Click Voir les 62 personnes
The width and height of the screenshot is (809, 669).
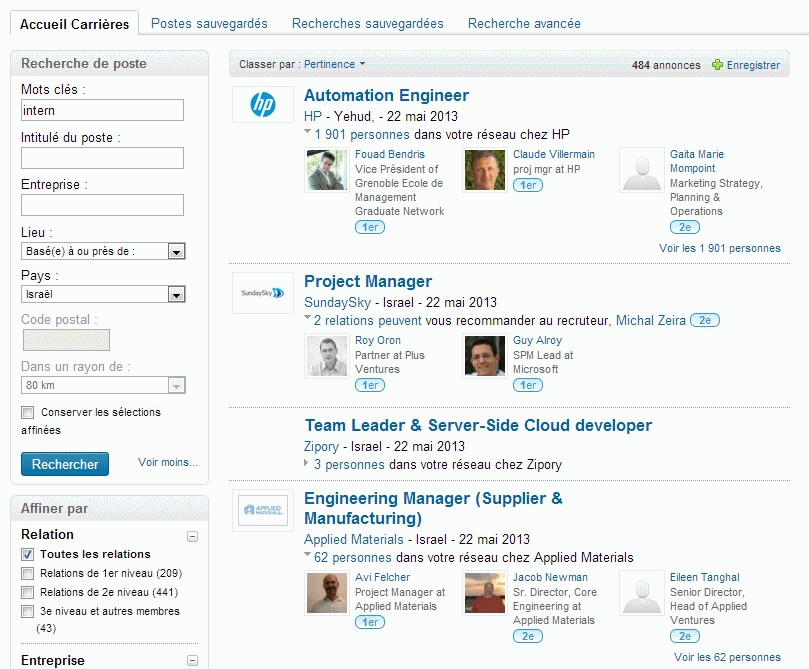pyautogui.click(x=727, y=657)
